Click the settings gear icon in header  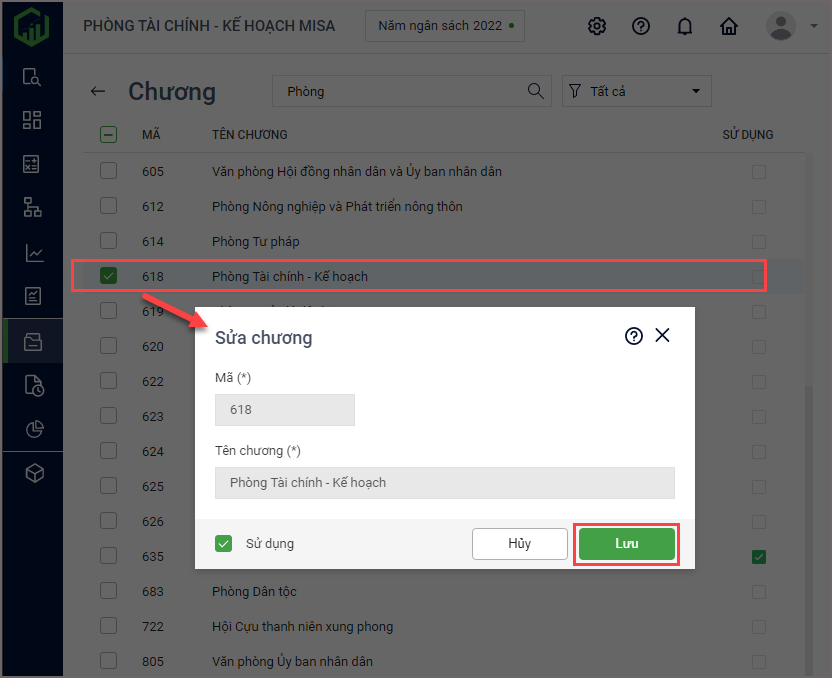pyautogui.click(x=597, y=27)
